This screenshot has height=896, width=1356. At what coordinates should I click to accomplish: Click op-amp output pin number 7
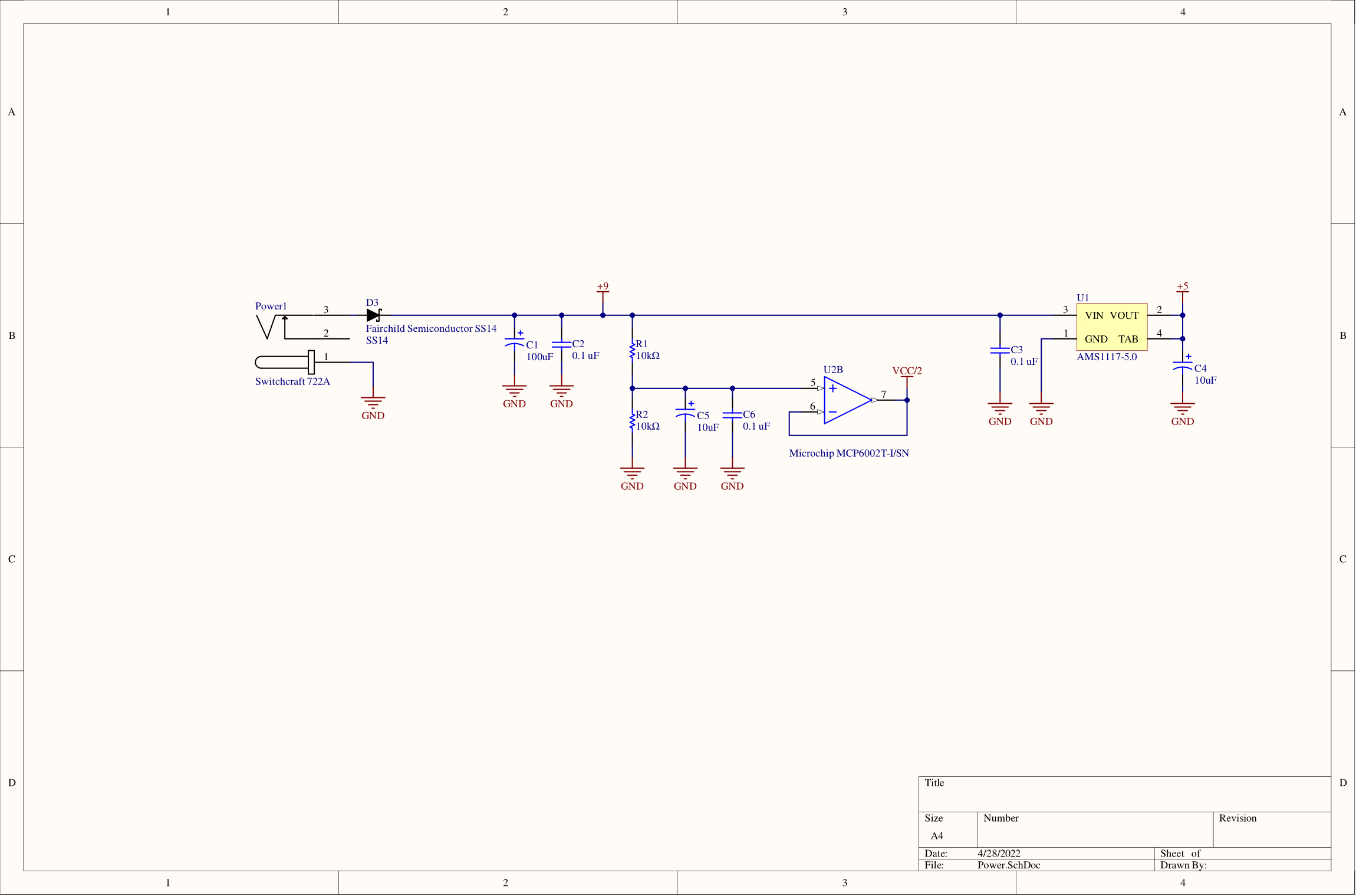(x=883, y=395)
